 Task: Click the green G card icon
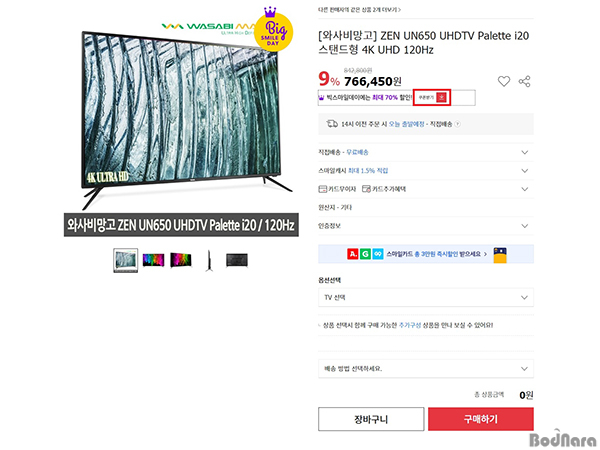coord(365,254)
